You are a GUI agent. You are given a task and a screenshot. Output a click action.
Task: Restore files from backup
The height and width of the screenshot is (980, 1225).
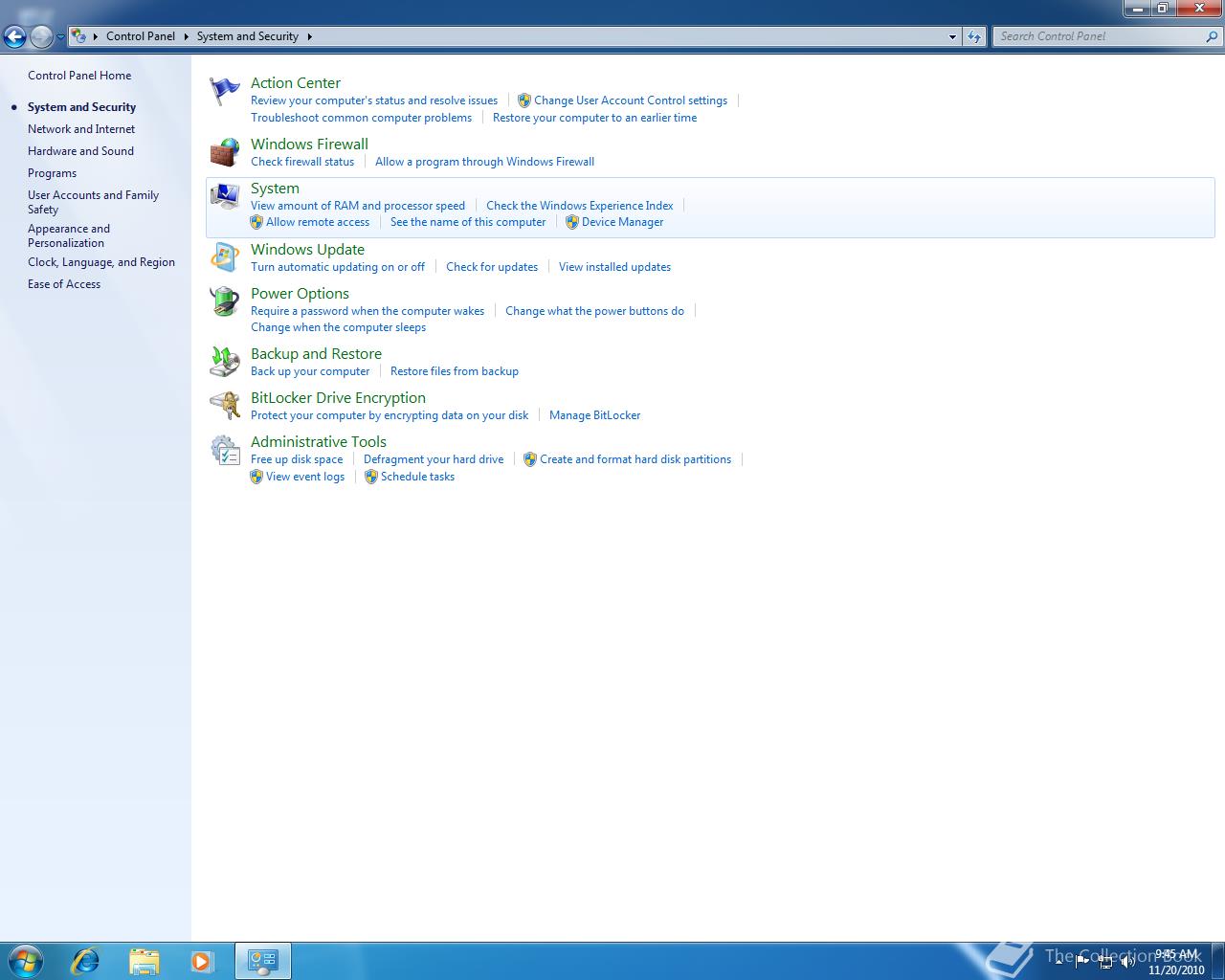point(455,371)
